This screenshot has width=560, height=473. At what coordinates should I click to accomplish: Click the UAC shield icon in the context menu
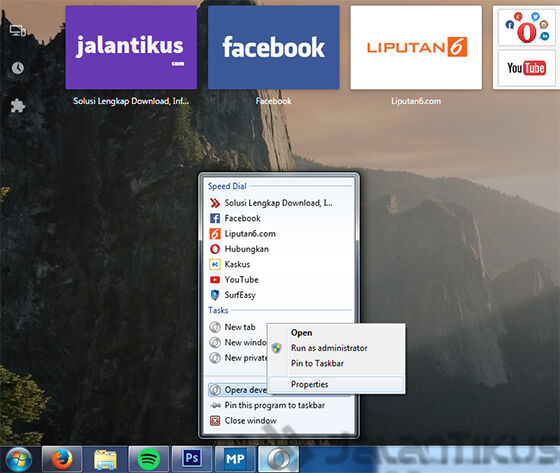276,348
